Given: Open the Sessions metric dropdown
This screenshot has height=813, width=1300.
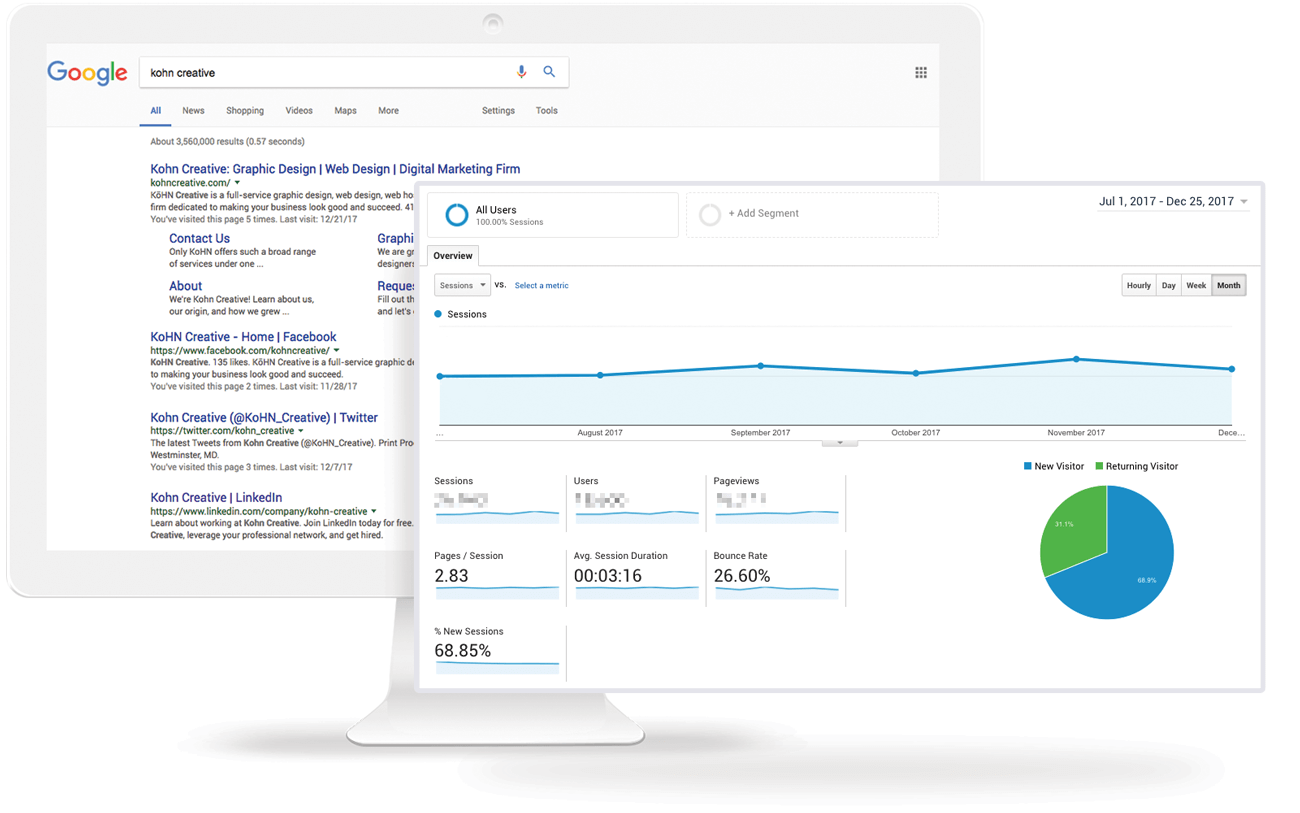Looking at the screenshot, I should (x=462, y=285).
